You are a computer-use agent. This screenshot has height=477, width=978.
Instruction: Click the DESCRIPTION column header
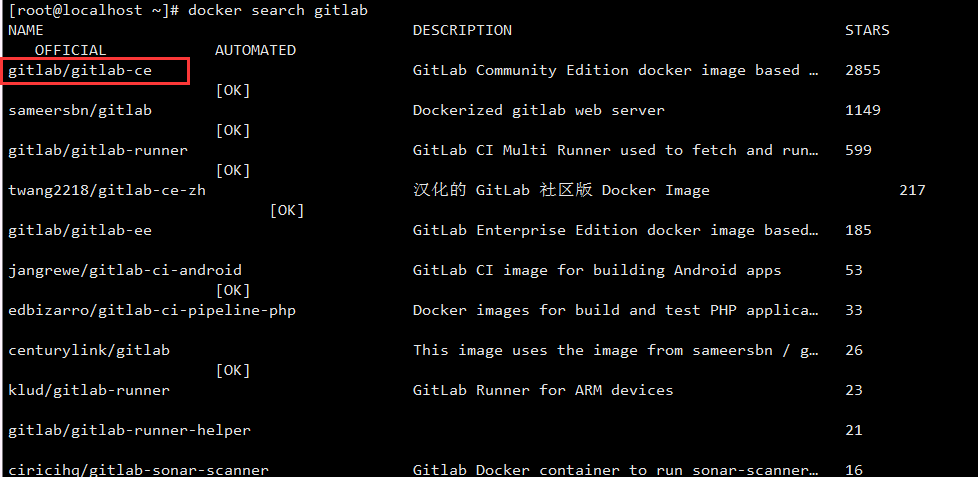click(462, 31)
